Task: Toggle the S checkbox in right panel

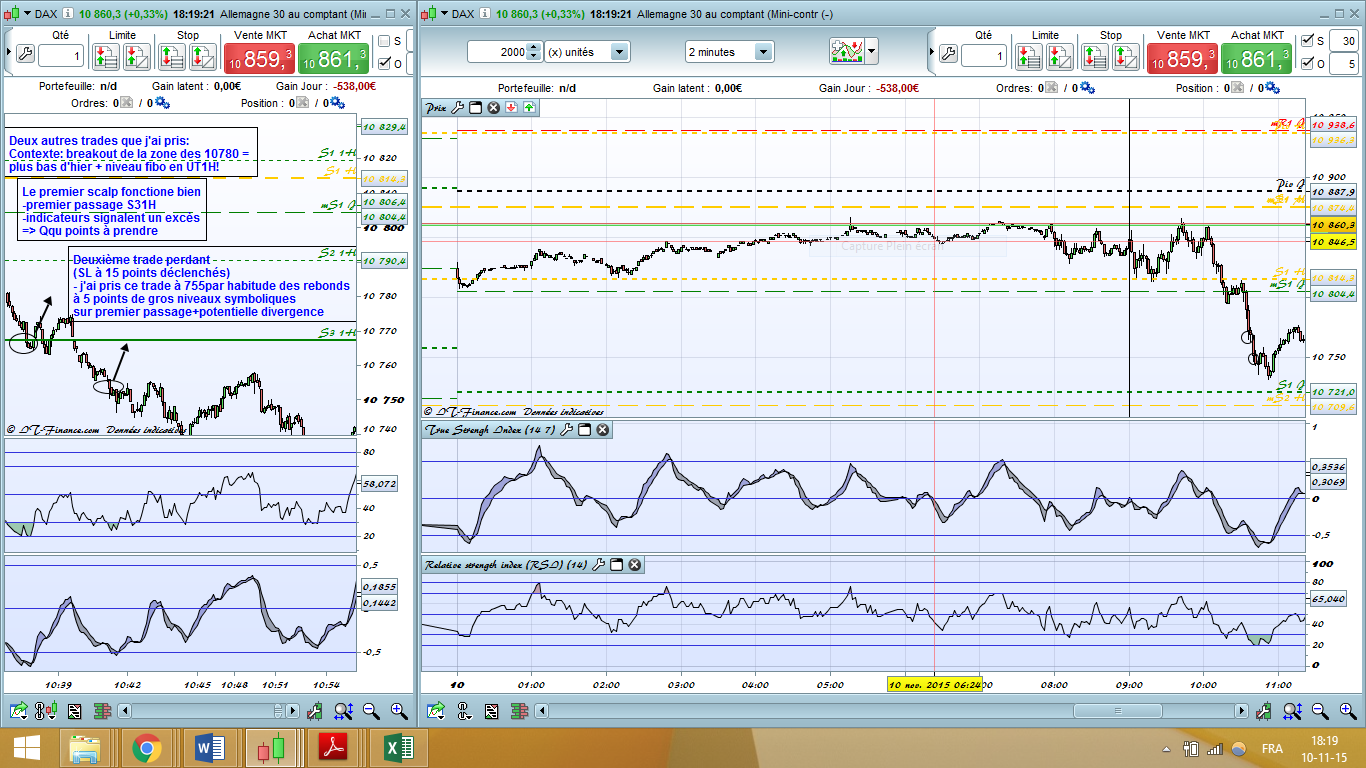Action: [x=1307, y=41]
